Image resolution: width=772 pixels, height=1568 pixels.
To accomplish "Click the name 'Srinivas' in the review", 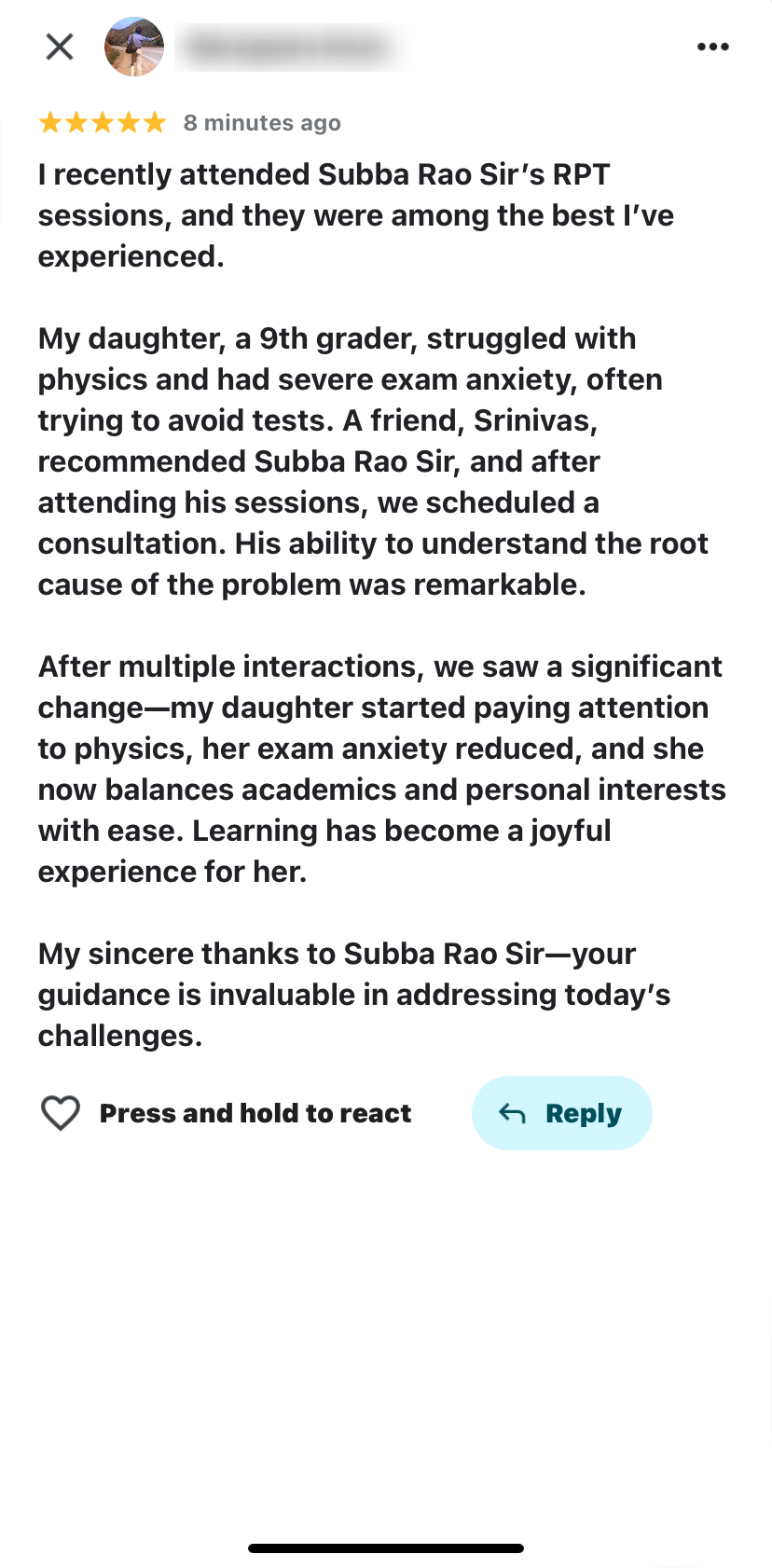I will tap(534, 420).
